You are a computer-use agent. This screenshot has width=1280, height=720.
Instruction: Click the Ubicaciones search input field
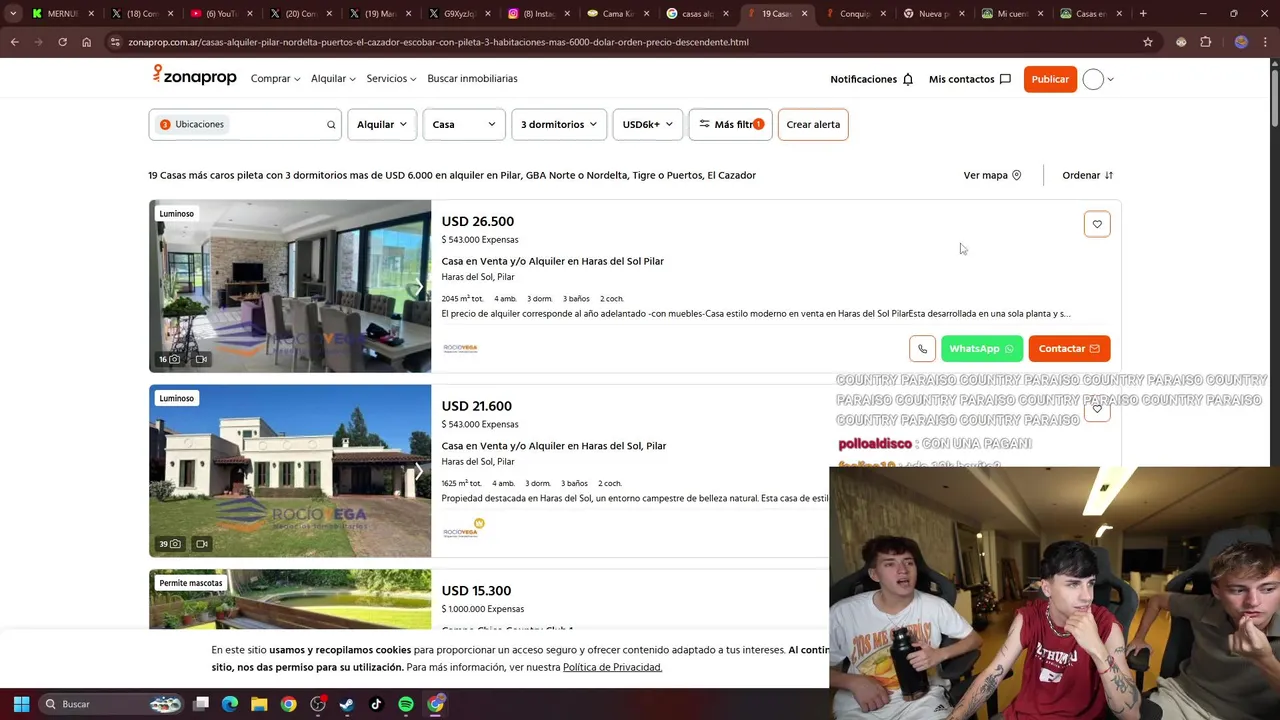245,125
